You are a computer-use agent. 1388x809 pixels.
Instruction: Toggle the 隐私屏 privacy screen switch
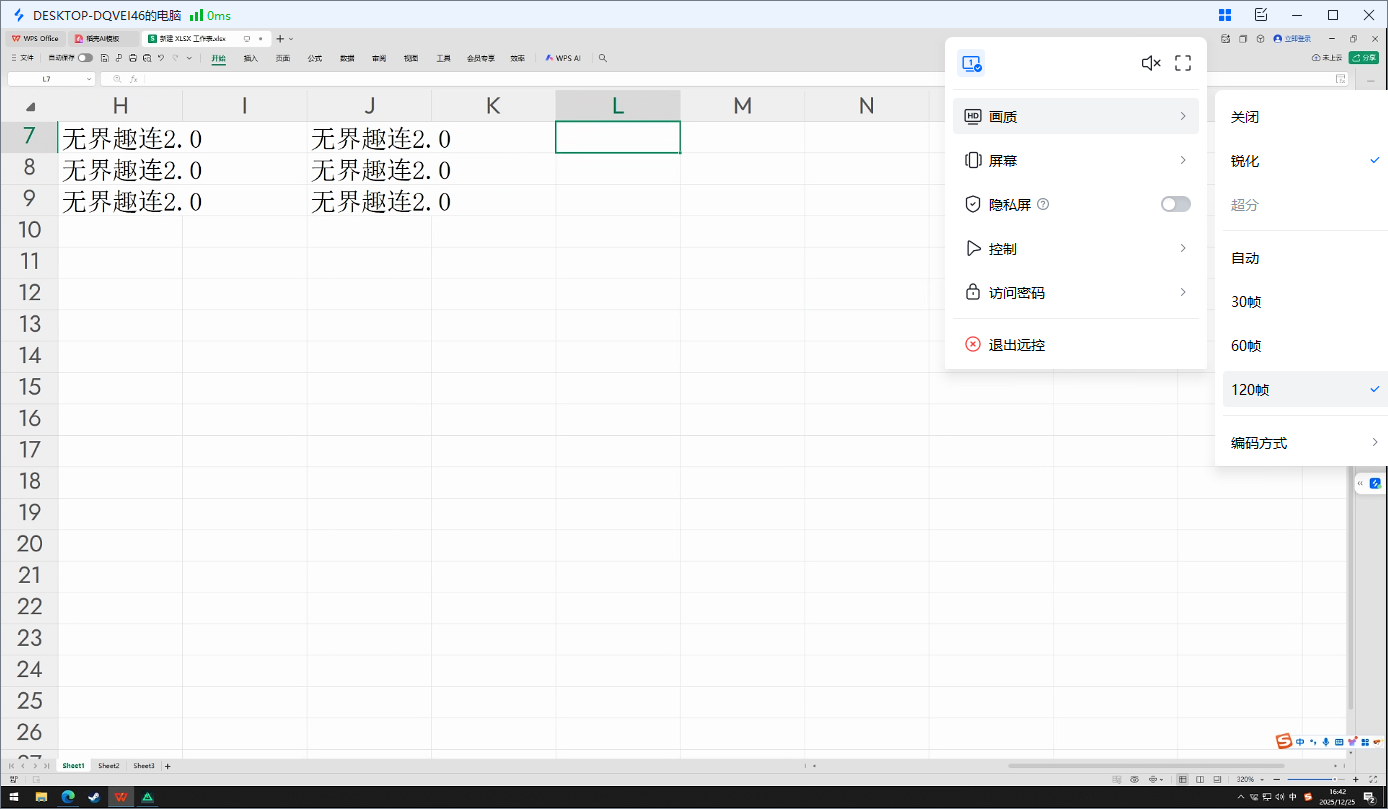1175,204
